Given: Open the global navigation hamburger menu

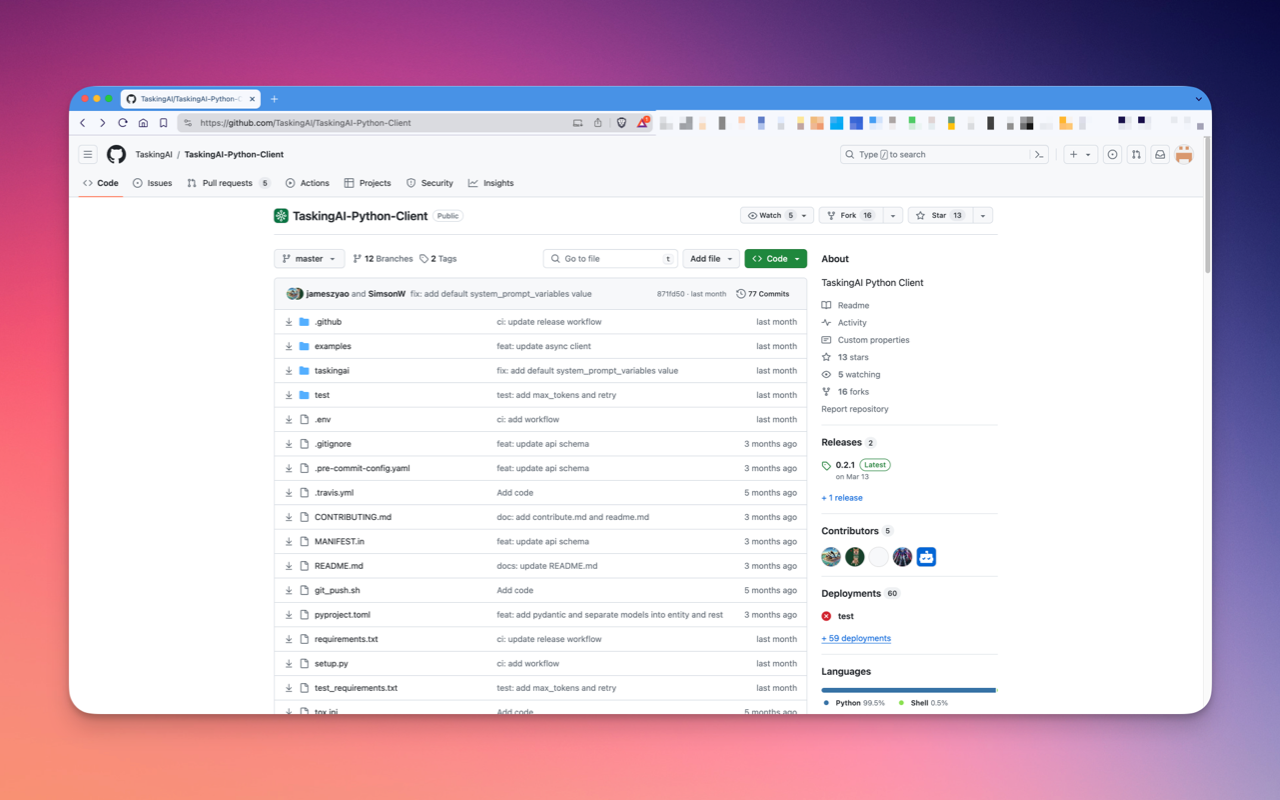Looking at the screenshot, I should click(88, 154).
